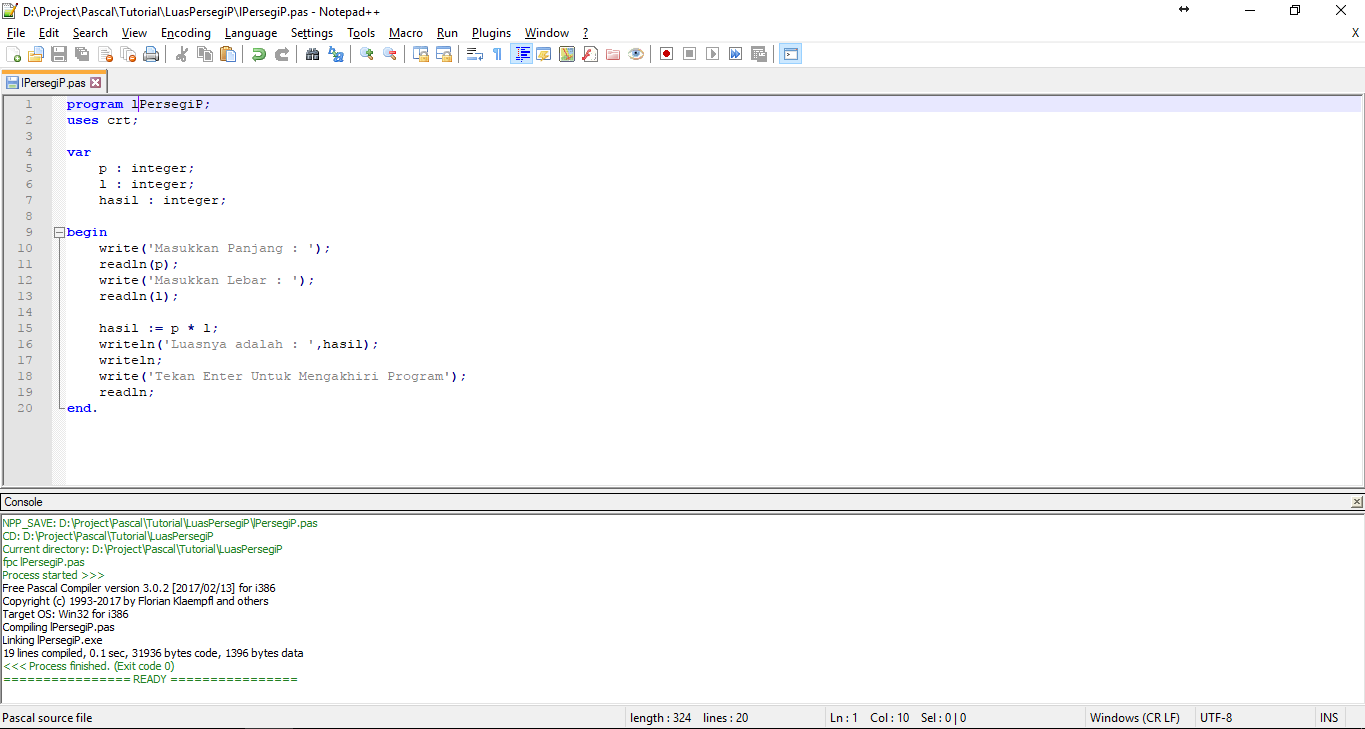Open the Document Map toolbar icon
Viewport: 1365px width, 729px height.
[x=567, y=54]
